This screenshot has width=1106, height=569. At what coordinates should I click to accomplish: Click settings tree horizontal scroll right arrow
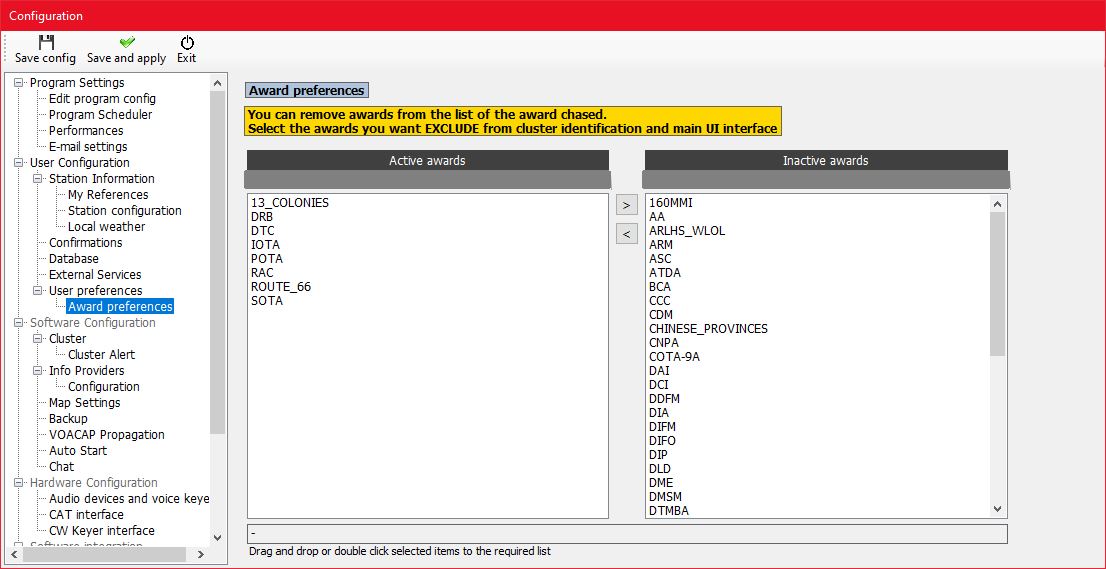click(200, 556)
